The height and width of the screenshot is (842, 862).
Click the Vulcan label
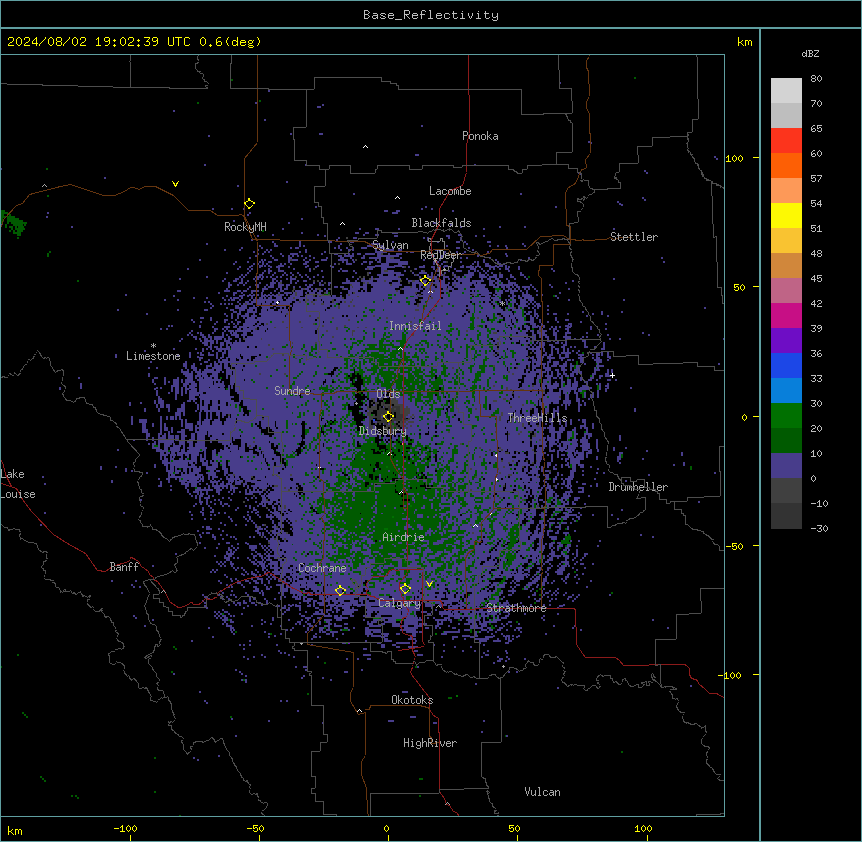[x=543, y=792]
